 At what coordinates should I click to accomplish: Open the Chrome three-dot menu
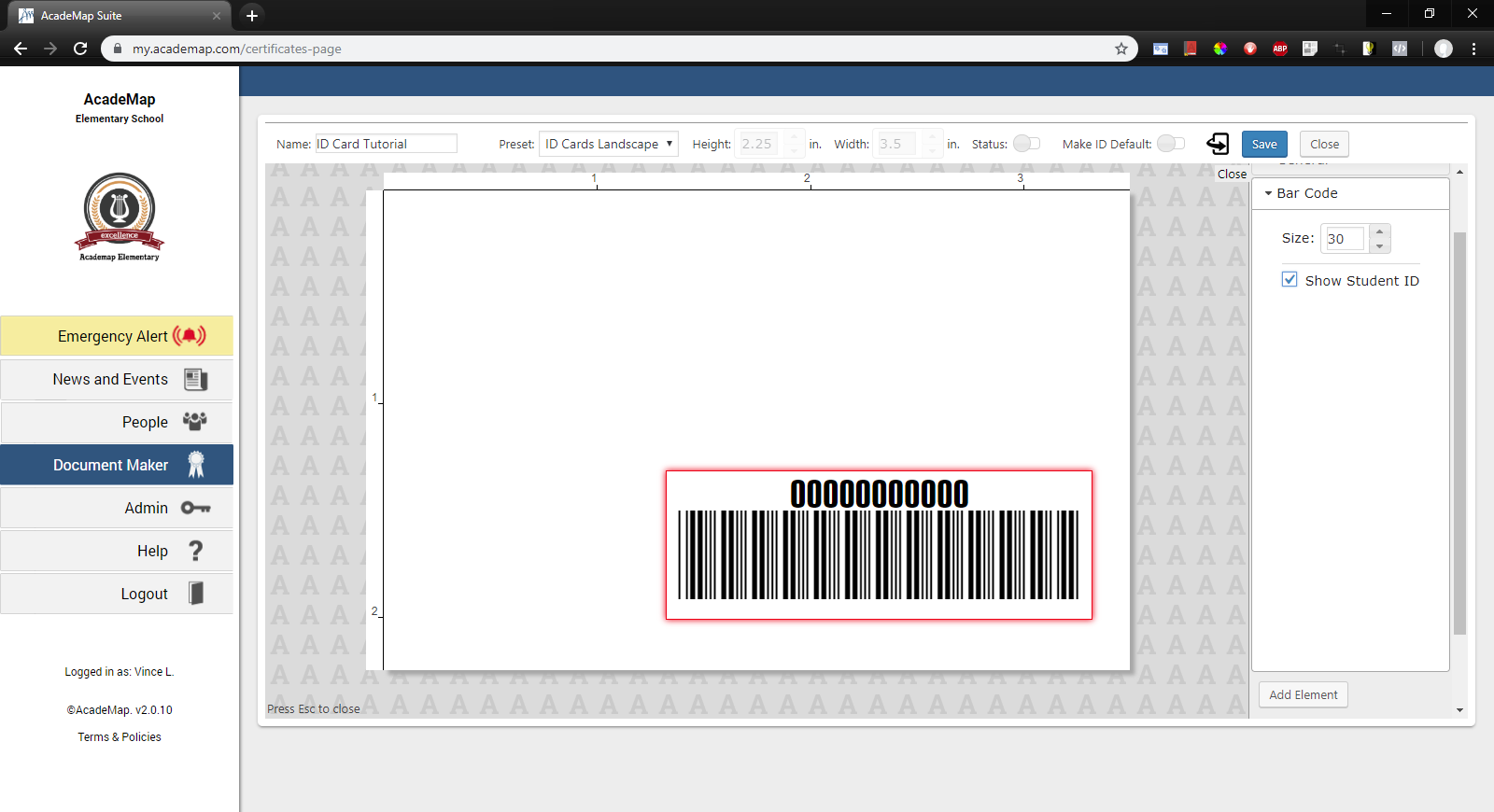point(1474,49)
